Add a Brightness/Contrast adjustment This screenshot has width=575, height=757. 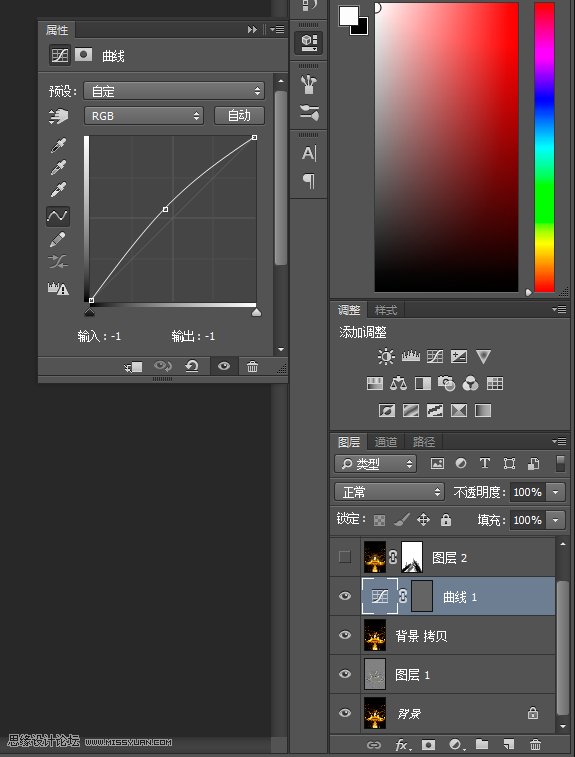(386, 357)
